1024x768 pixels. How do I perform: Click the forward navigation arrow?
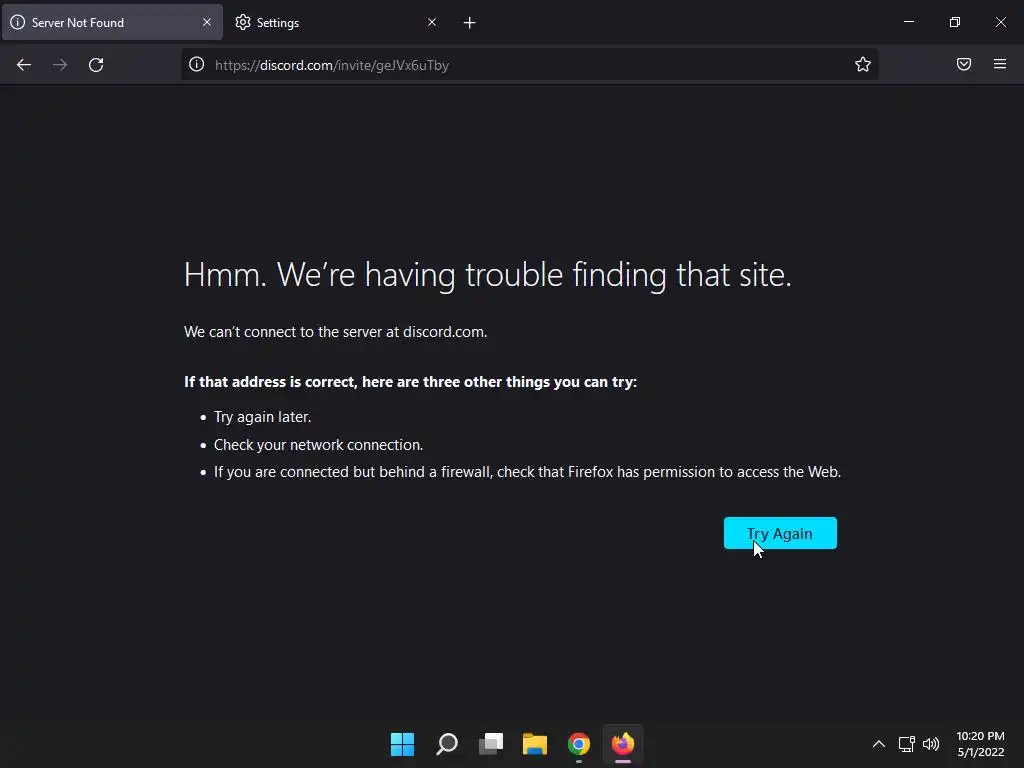pyautogui.click(x=60, y=65)
